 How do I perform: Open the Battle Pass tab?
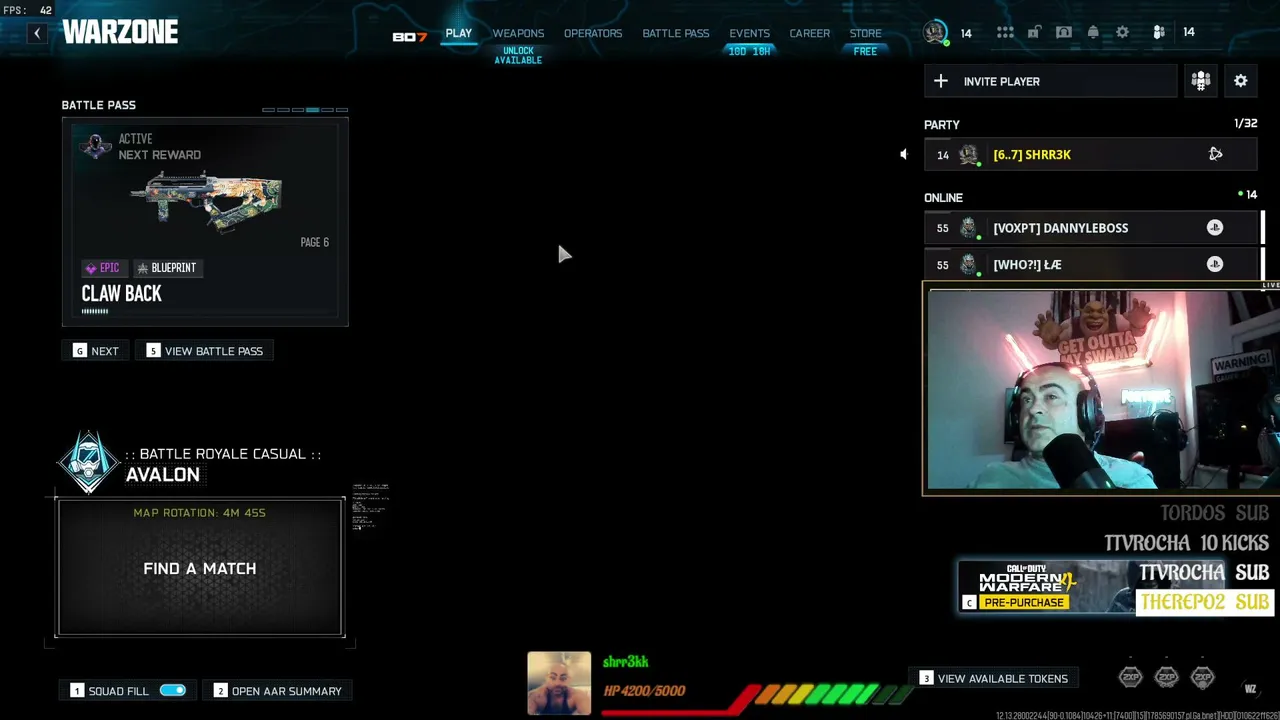(676, 33)
